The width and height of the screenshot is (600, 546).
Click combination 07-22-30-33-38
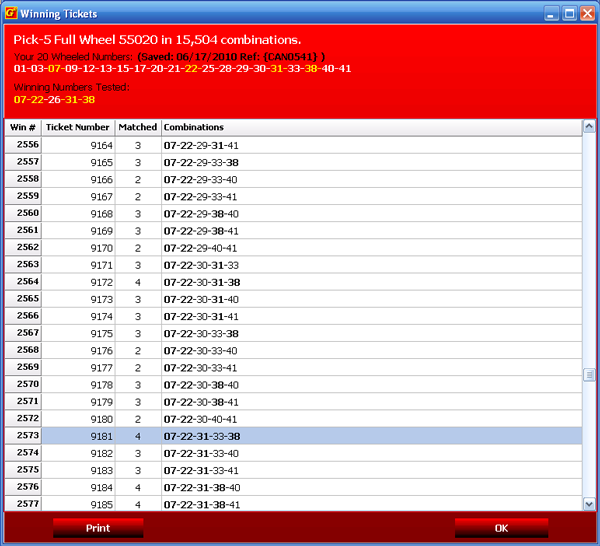[201, 334]
